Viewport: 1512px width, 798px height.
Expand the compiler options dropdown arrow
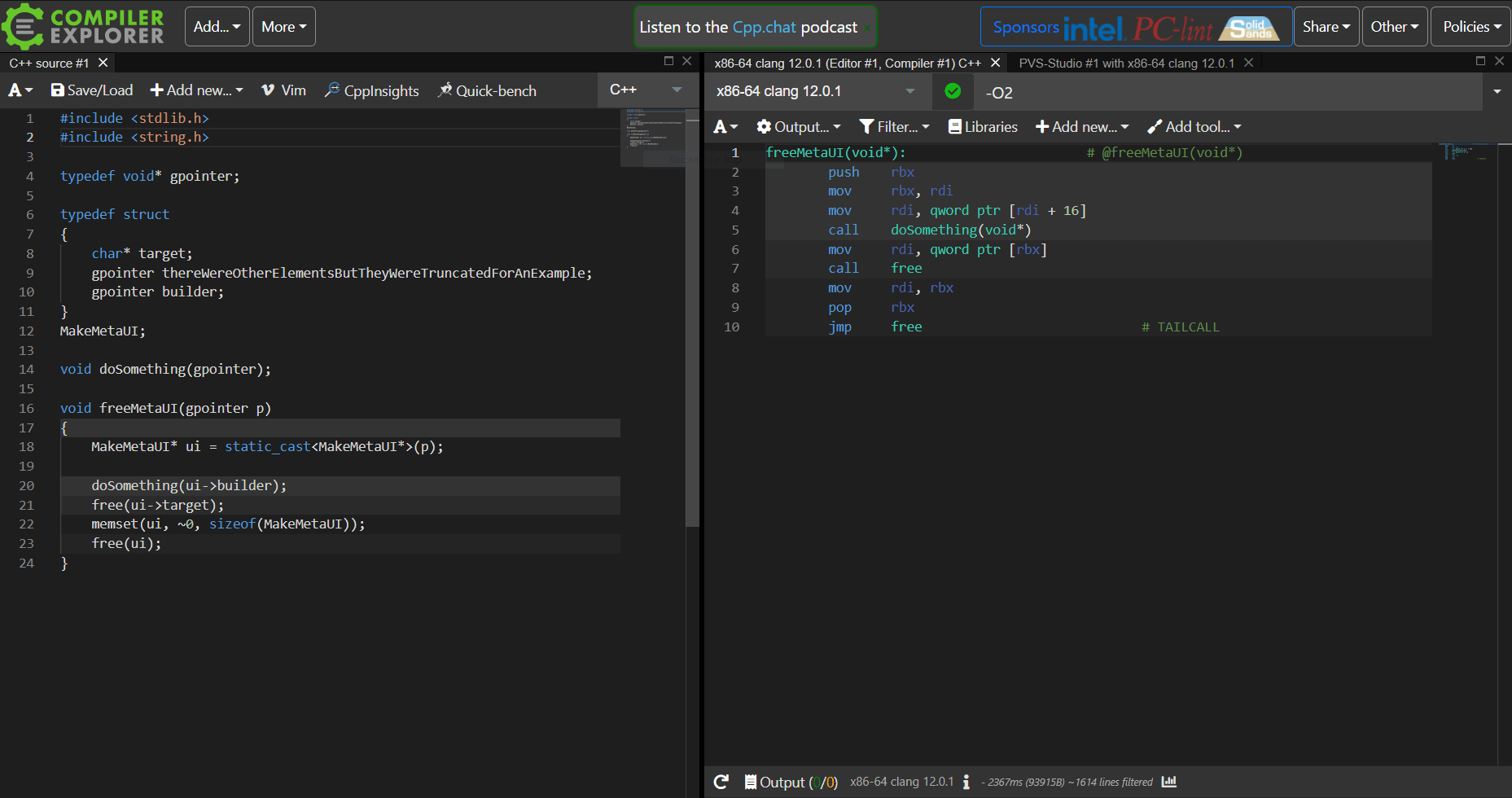pyautogui.click(x=1497, y=91)
